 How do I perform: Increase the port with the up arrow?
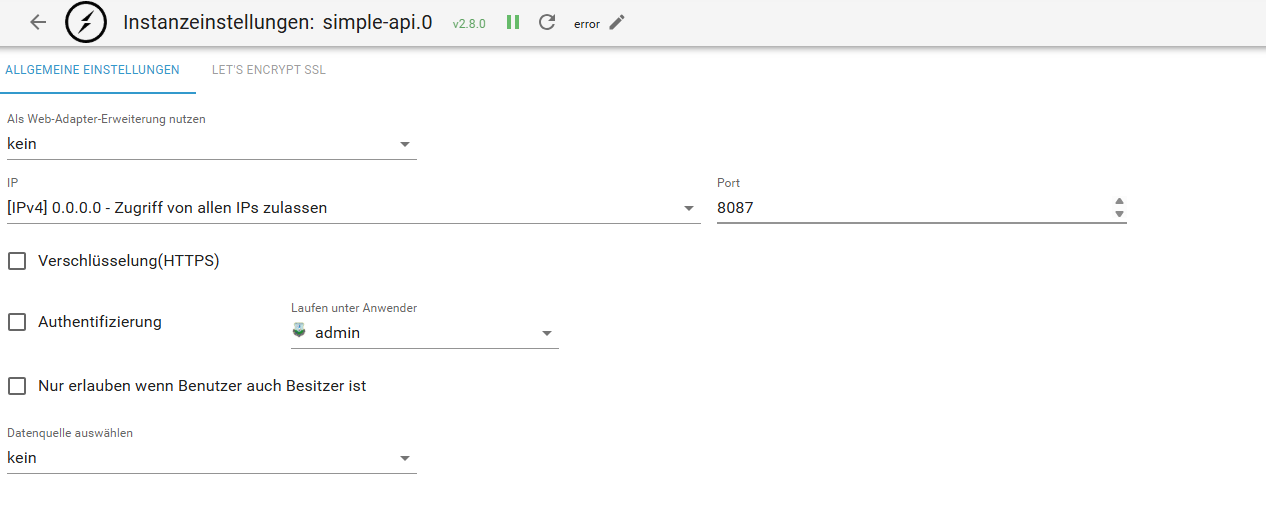tap(1119, 202)
